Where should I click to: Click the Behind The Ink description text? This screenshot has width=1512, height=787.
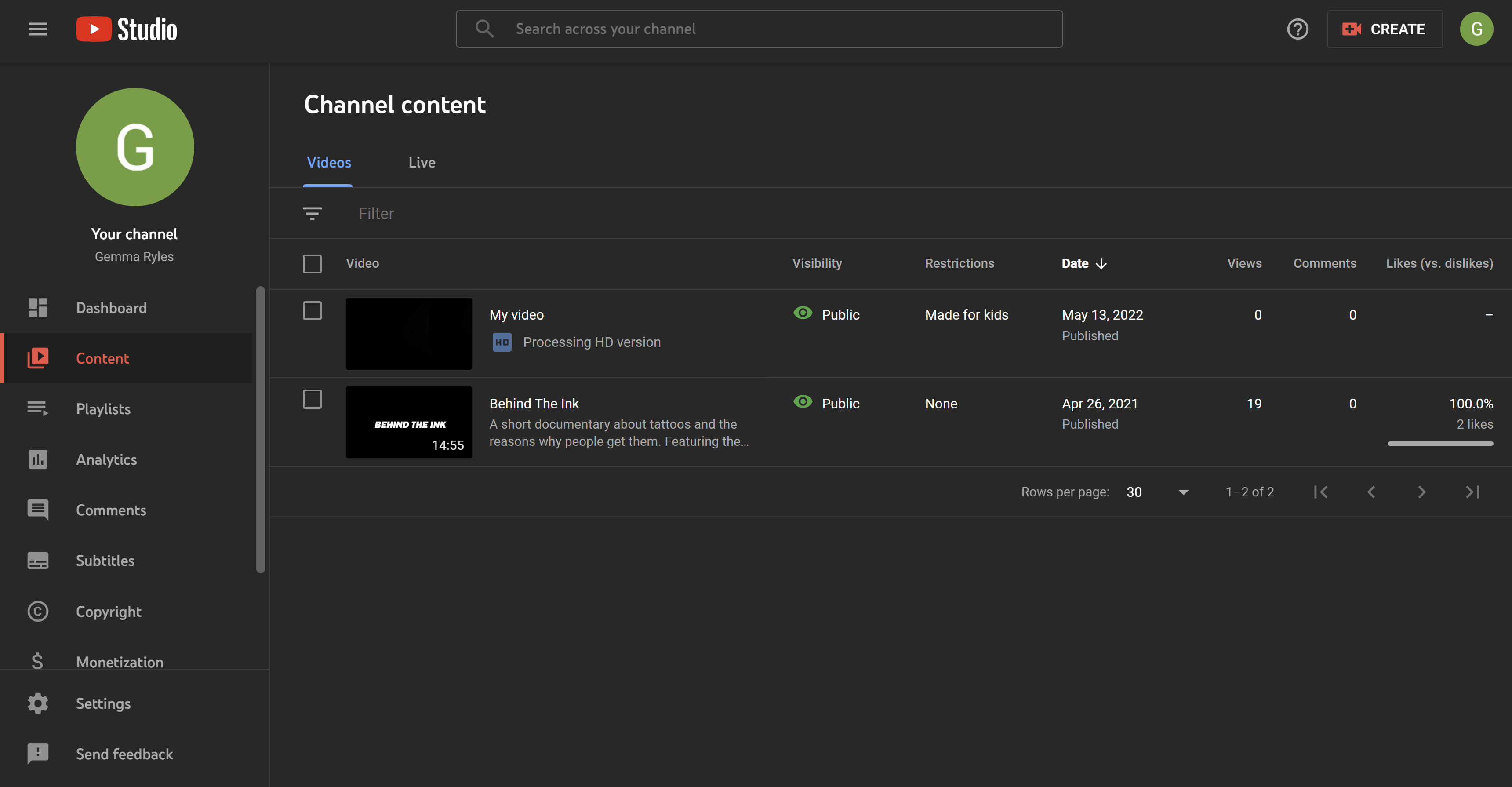point(619,433)
